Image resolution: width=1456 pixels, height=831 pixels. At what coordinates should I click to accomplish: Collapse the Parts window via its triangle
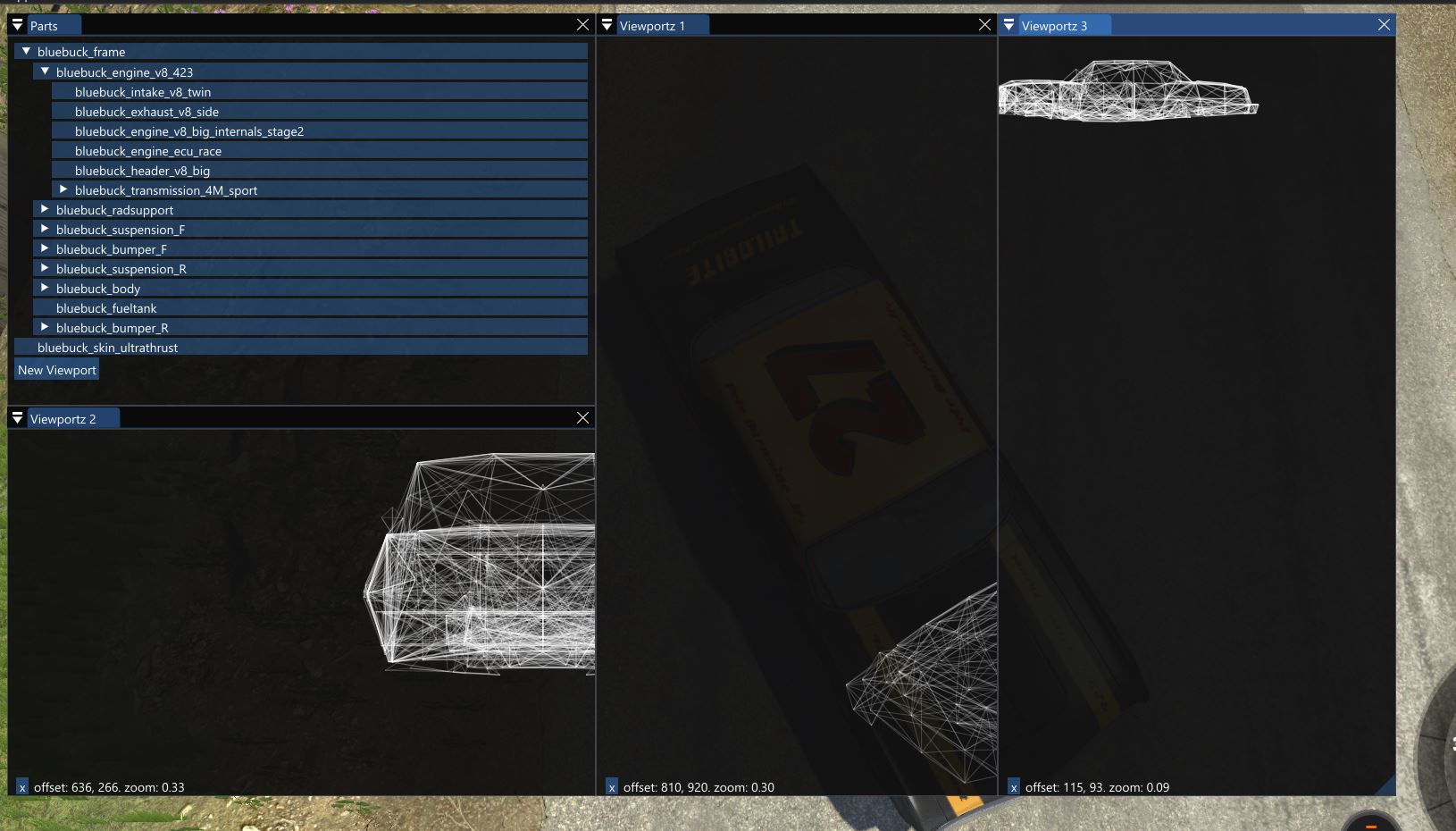tap(17, 25)
